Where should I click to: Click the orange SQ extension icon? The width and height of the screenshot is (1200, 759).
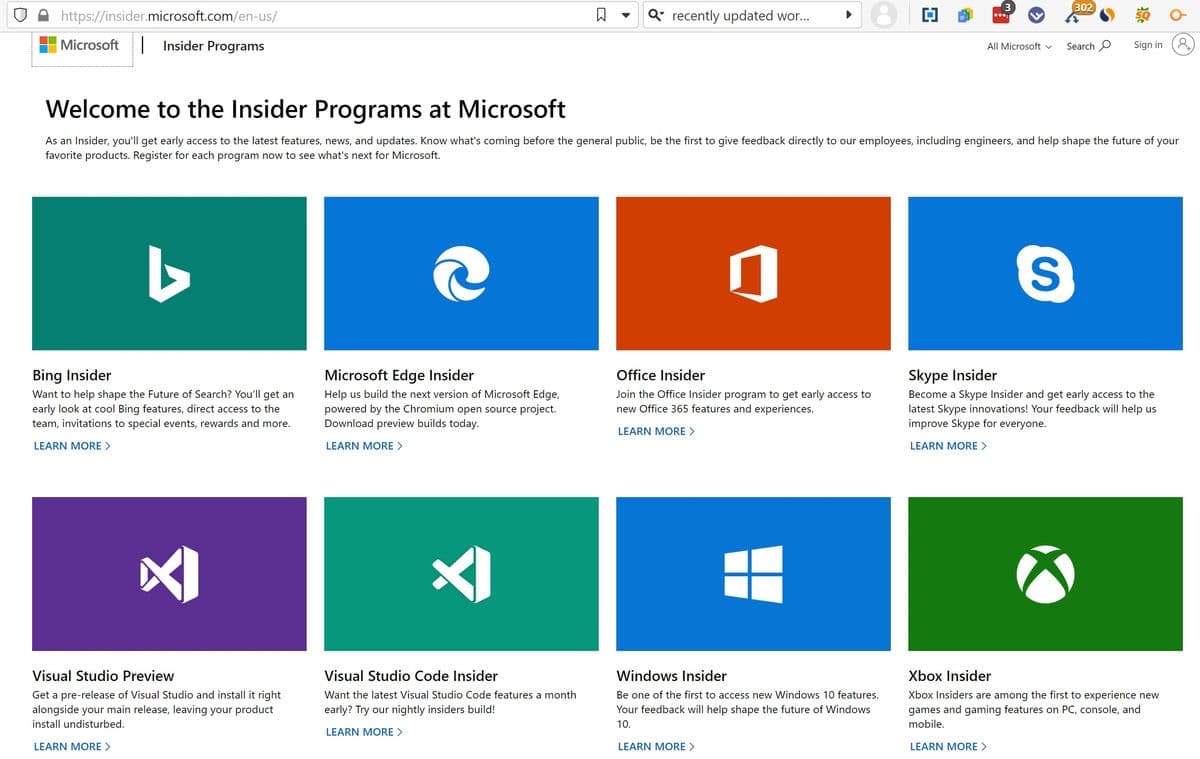coord(1143,15)
